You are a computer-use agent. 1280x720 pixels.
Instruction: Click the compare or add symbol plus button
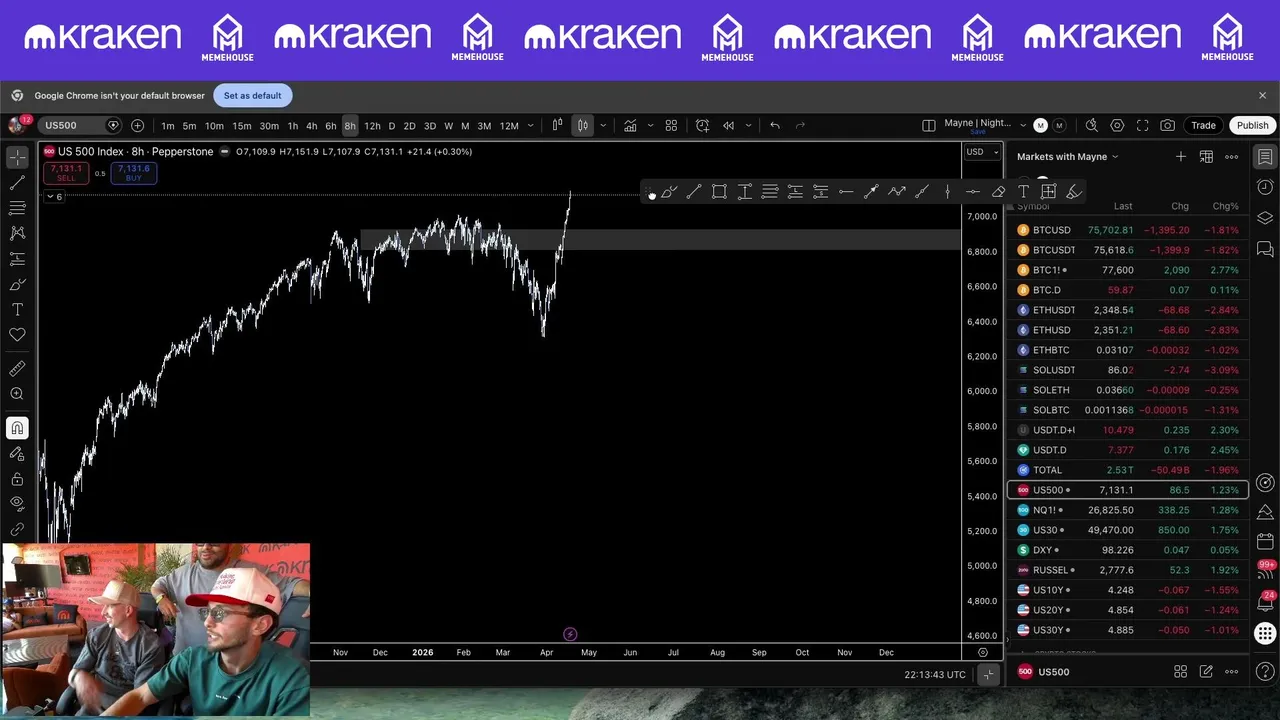coord(137,126)
